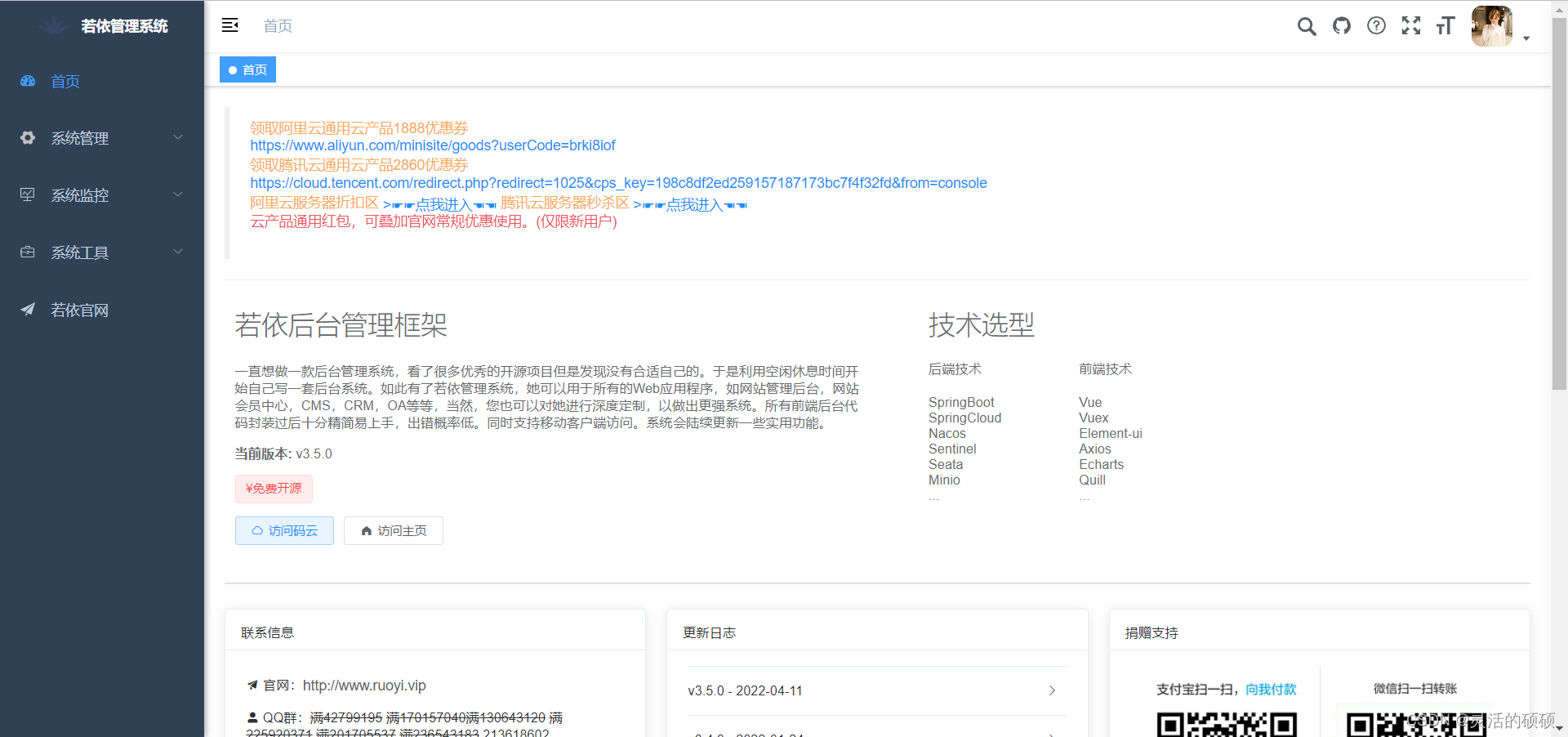Open the avatar dropdown arrow
The height and width of the screenshot is (737, 1568).
[1526, 38]
